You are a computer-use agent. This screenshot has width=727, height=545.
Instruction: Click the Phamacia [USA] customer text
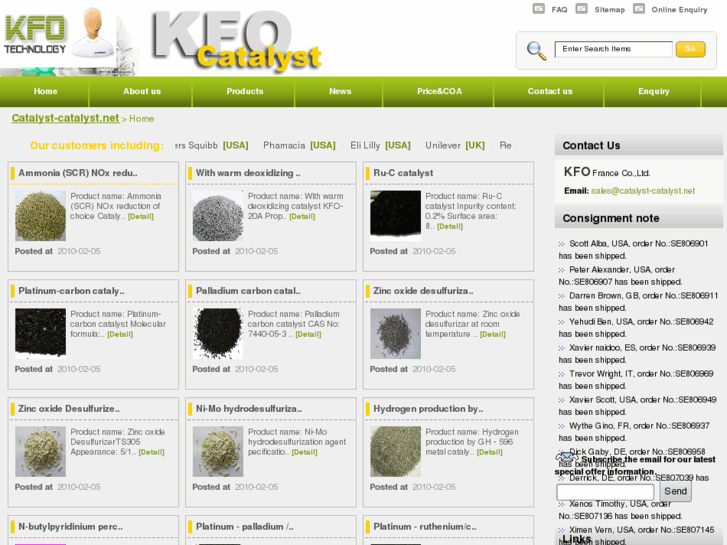point(299,145)
